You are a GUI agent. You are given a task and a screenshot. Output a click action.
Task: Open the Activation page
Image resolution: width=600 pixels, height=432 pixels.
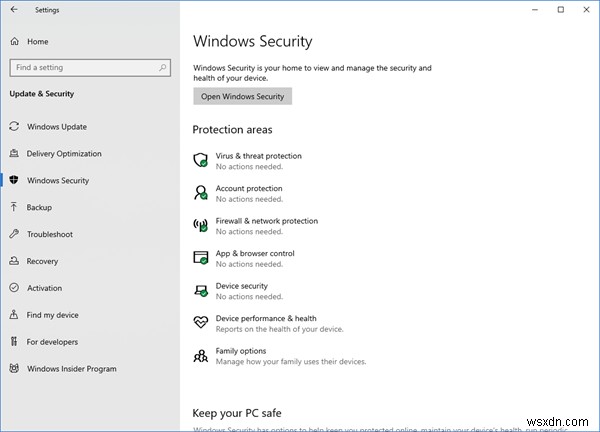(x=44, y=288)
